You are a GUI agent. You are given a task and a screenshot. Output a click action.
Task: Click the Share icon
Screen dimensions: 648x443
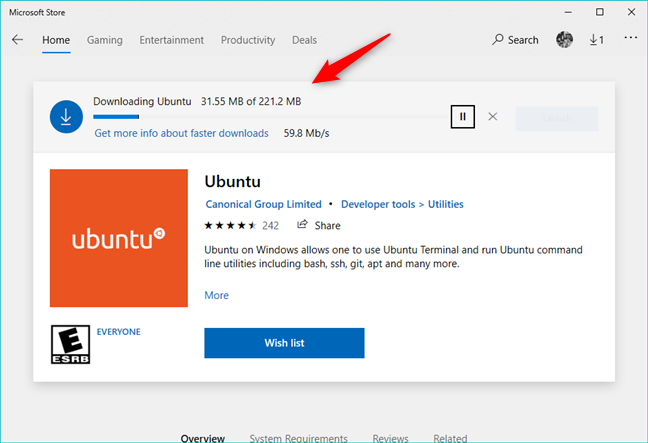click(303, 224)
